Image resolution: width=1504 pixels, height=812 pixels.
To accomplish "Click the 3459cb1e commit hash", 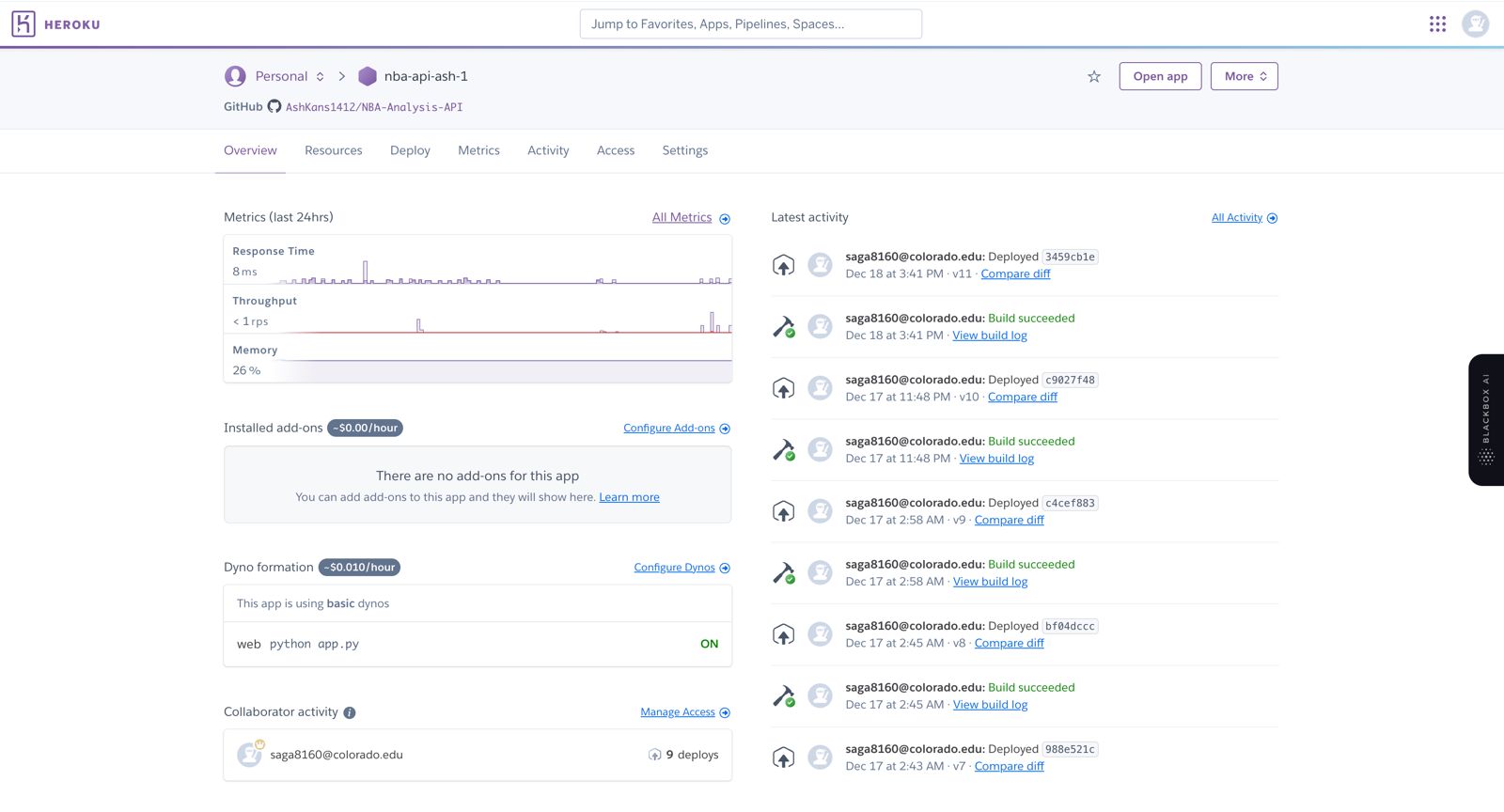I will click(1070, 257).
